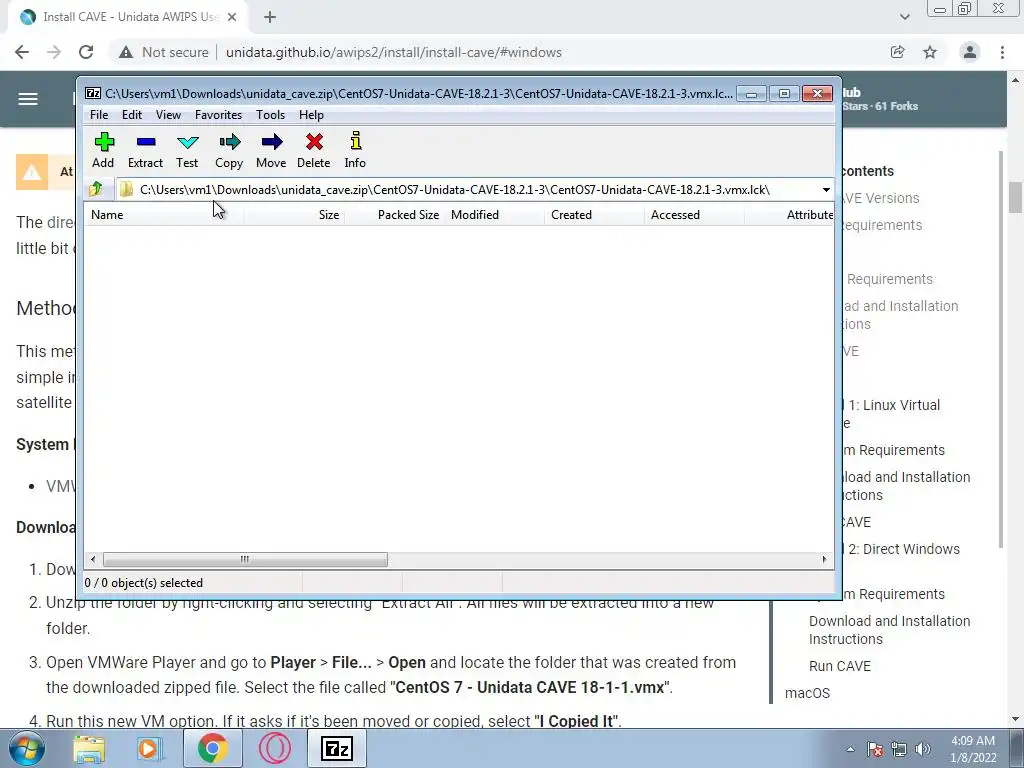Screen dimensions: 1024x768
Task: Open the Edit menu in 7-Zip
Action: [x=132, y=115]
